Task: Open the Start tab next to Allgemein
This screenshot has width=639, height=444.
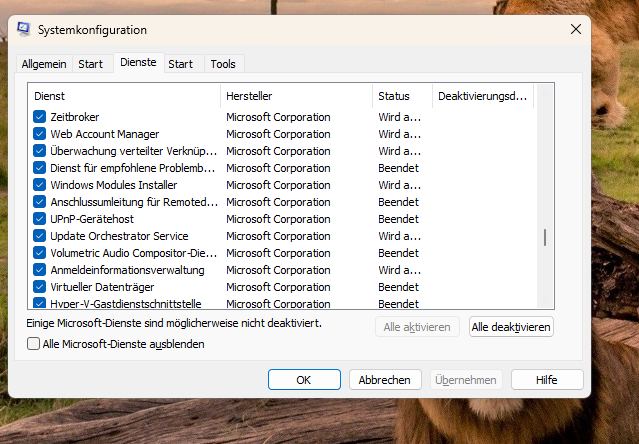Action: (90, 64)
